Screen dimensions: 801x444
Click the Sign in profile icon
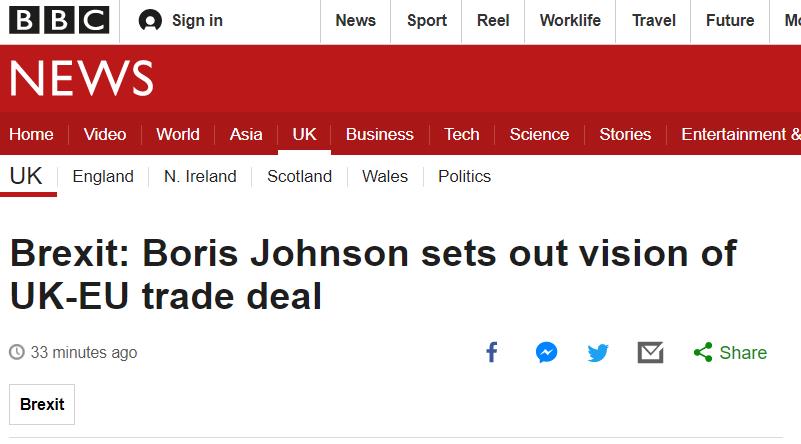[x=150, y=20]
